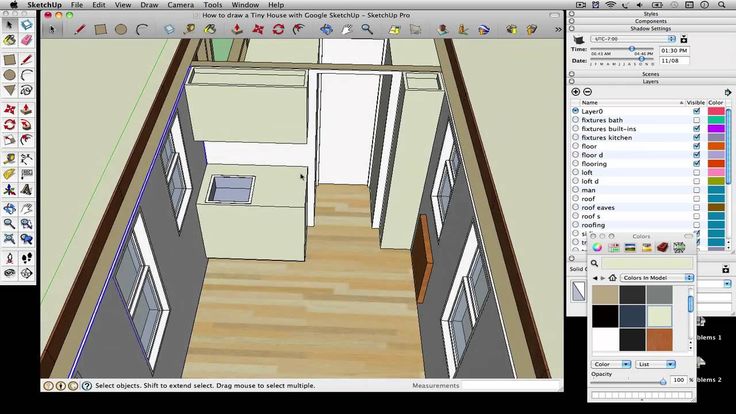Open the color wheel picker tab
This screenshot has width=736, height=414.
(597, 247)
